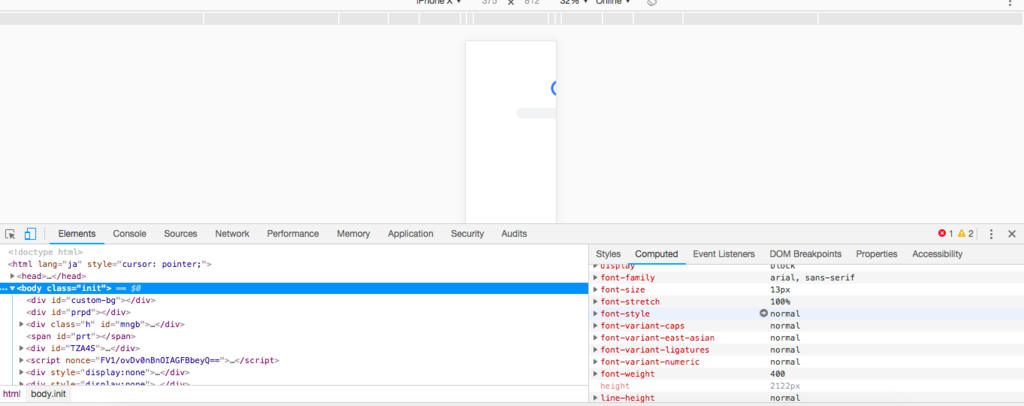Expand the font-size computed property
Screen dimensions: 1024x406
pos(595,290)
